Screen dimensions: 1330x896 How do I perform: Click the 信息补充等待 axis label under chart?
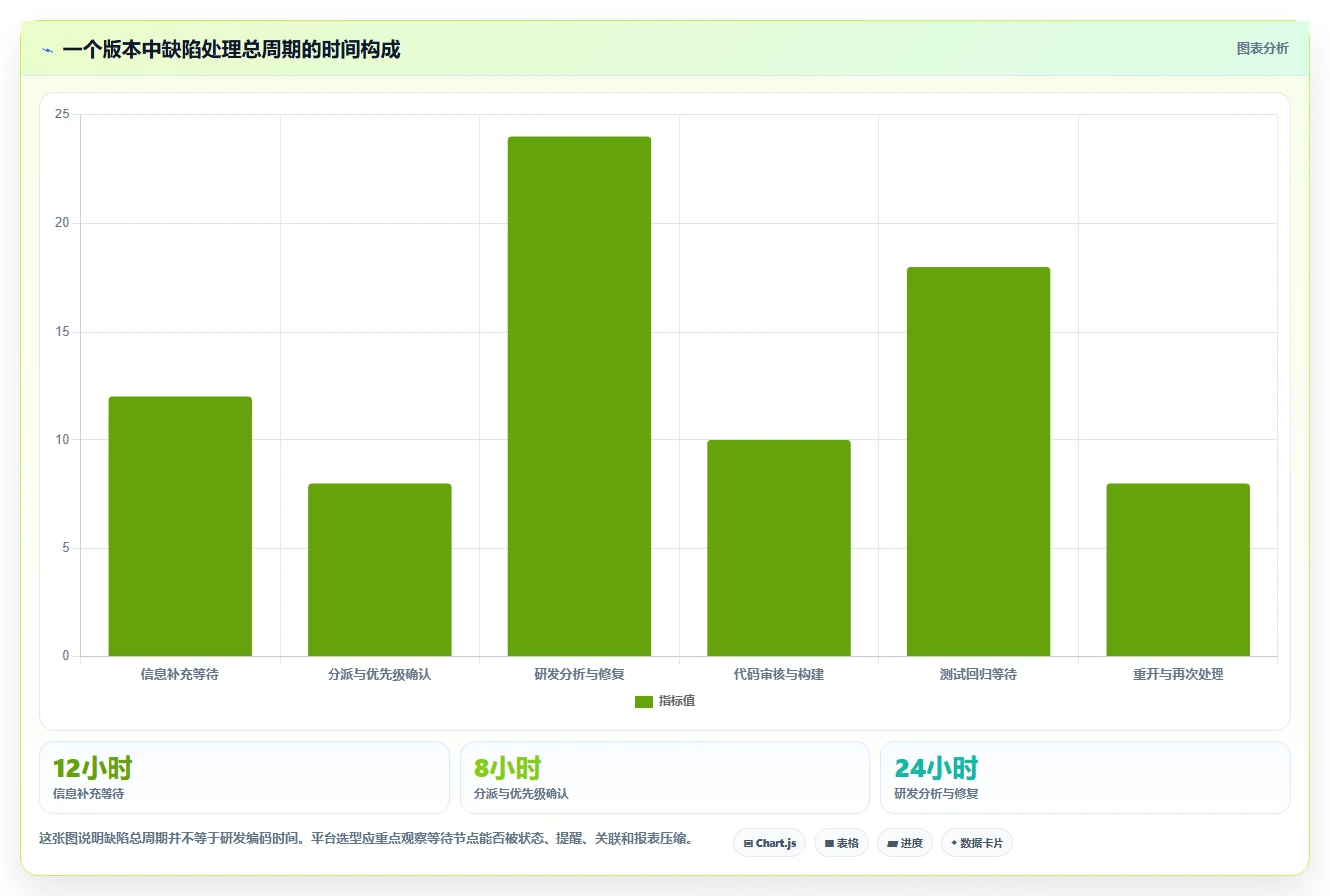(180, 674)
